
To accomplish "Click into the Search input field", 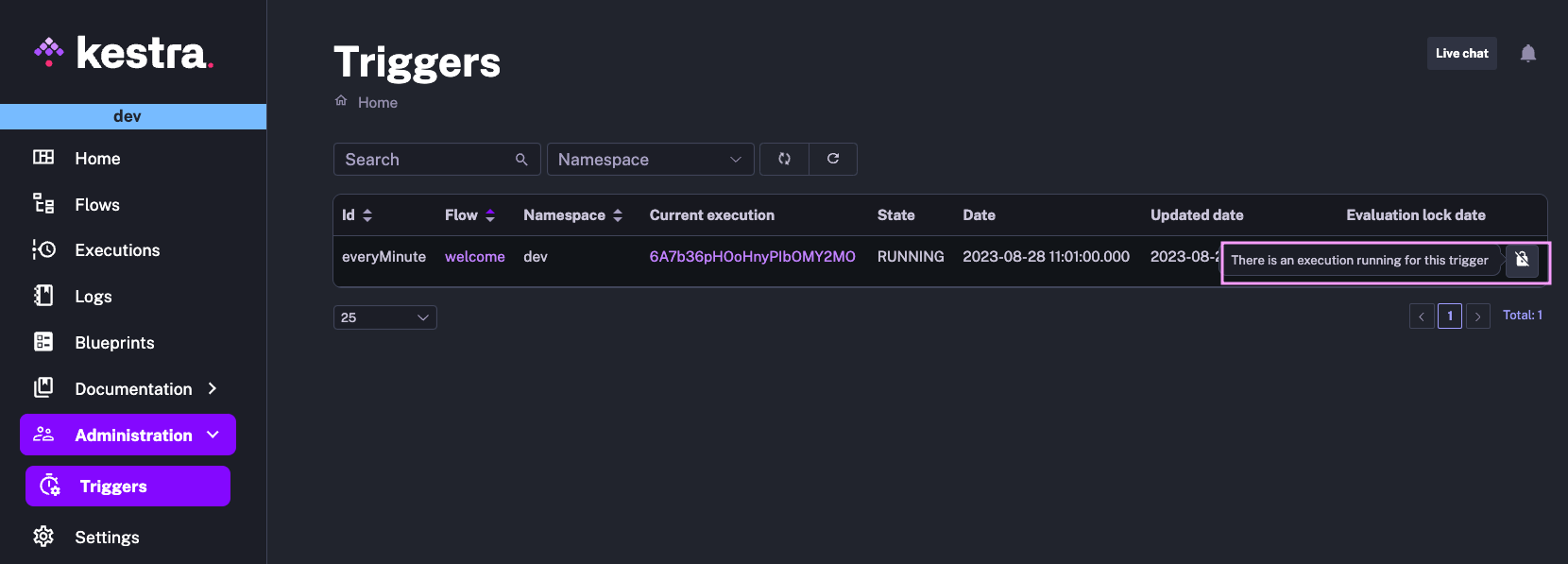I will [x=425, y=160].
